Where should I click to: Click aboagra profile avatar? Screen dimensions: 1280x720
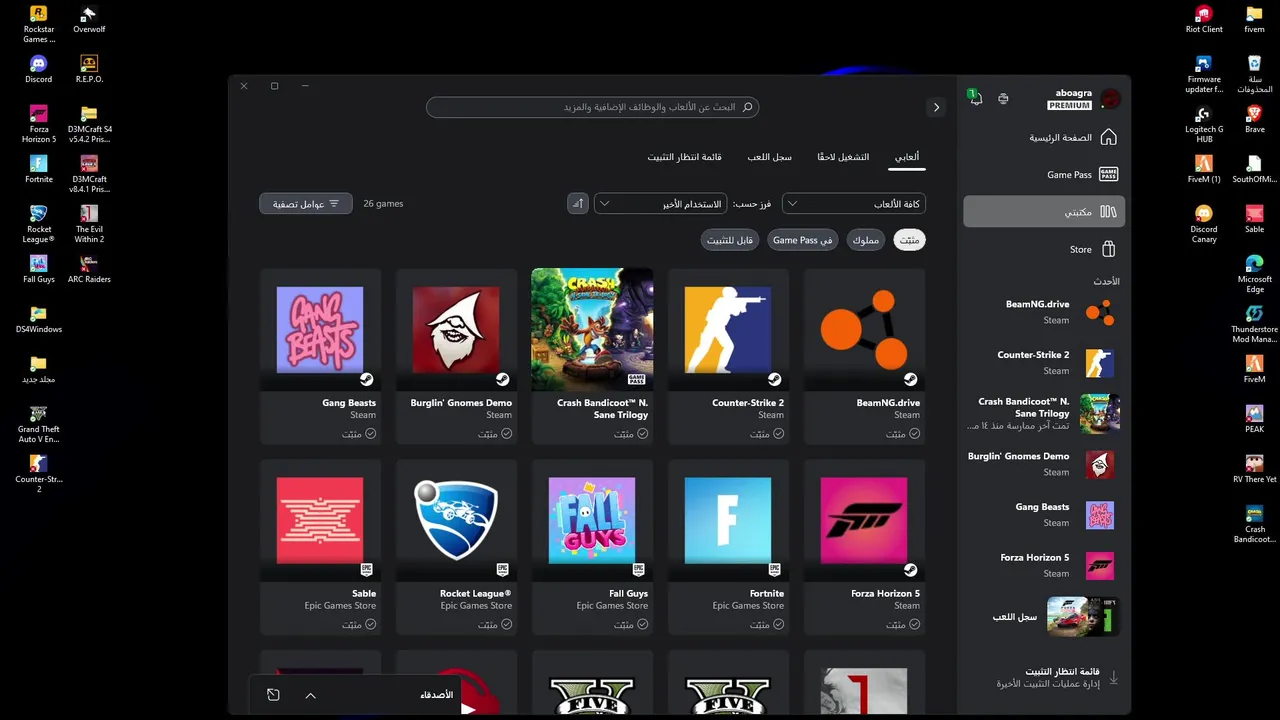tap(1110, 99)
